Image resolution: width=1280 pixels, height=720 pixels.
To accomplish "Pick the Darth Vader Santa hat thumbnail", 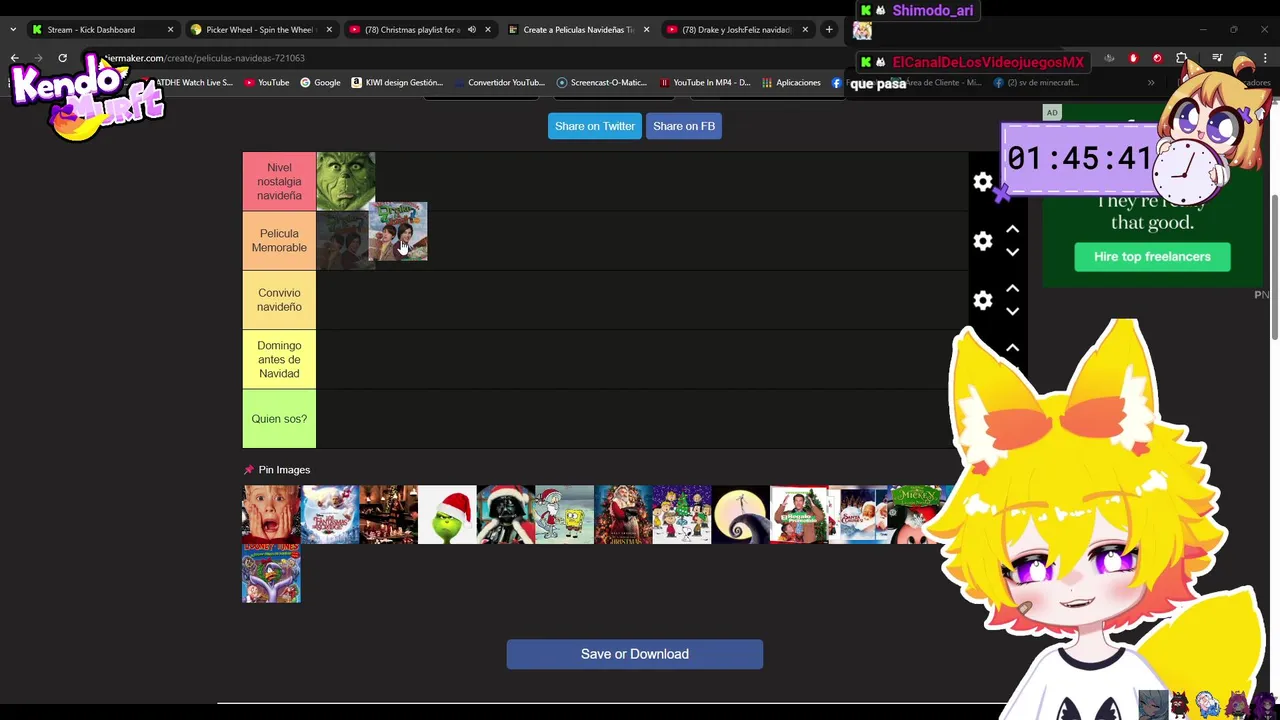I will tap(506, 515).
